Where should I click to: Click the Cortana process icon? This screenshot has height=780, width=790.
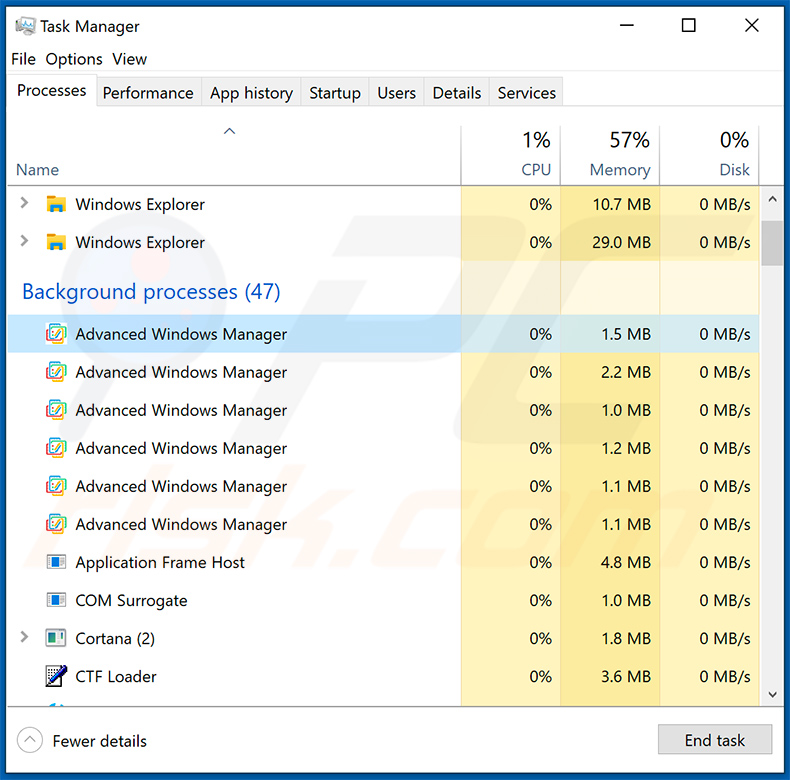tap(56, 638)
